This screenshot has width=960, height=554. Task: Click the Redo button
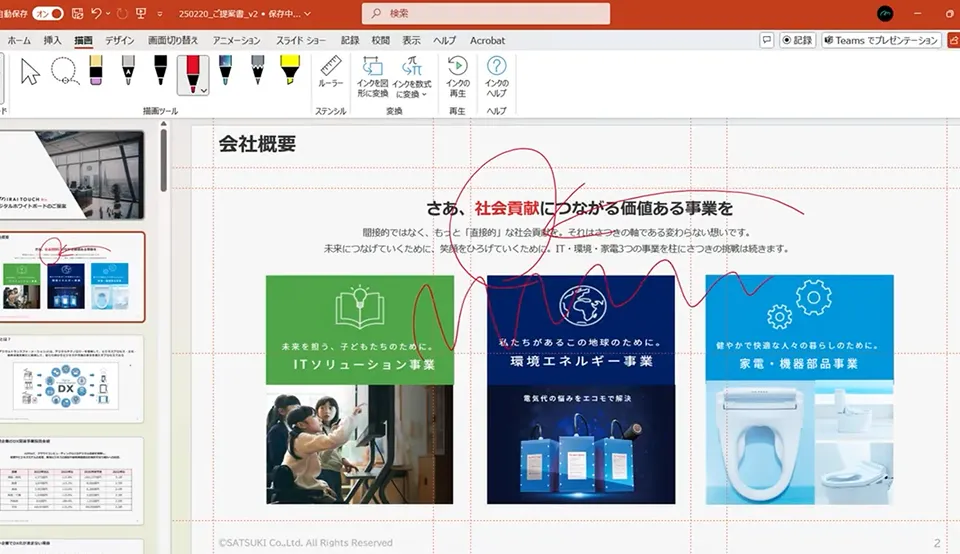coord(122,13)
